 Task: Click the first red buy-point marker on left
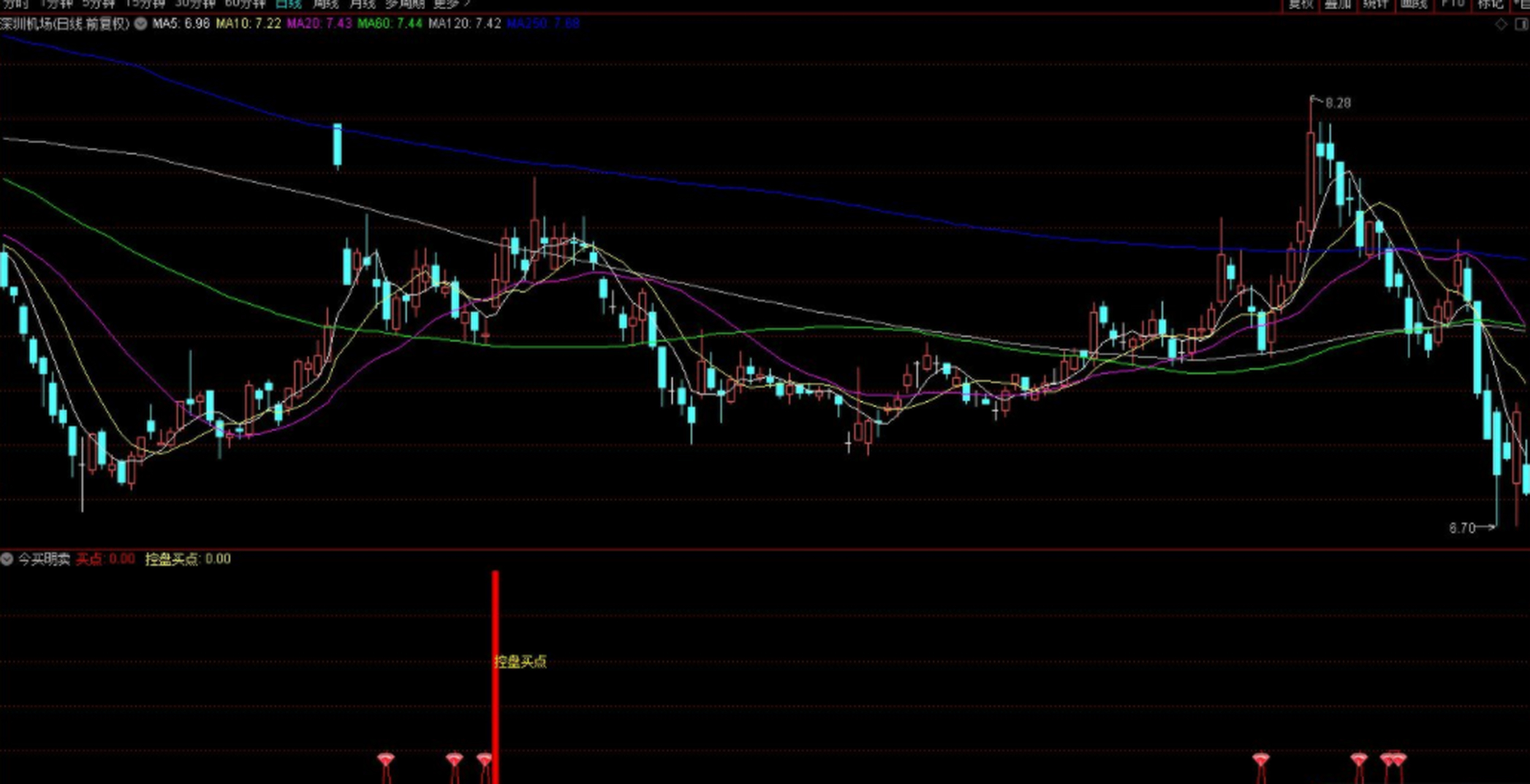pos(385,760)
